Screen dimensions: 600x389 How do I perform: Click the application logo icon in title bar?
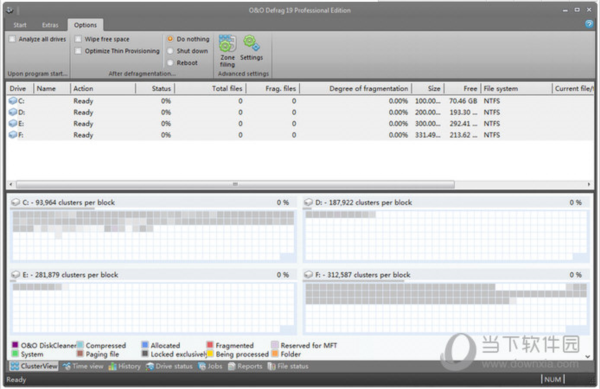(x=10, y=10)
